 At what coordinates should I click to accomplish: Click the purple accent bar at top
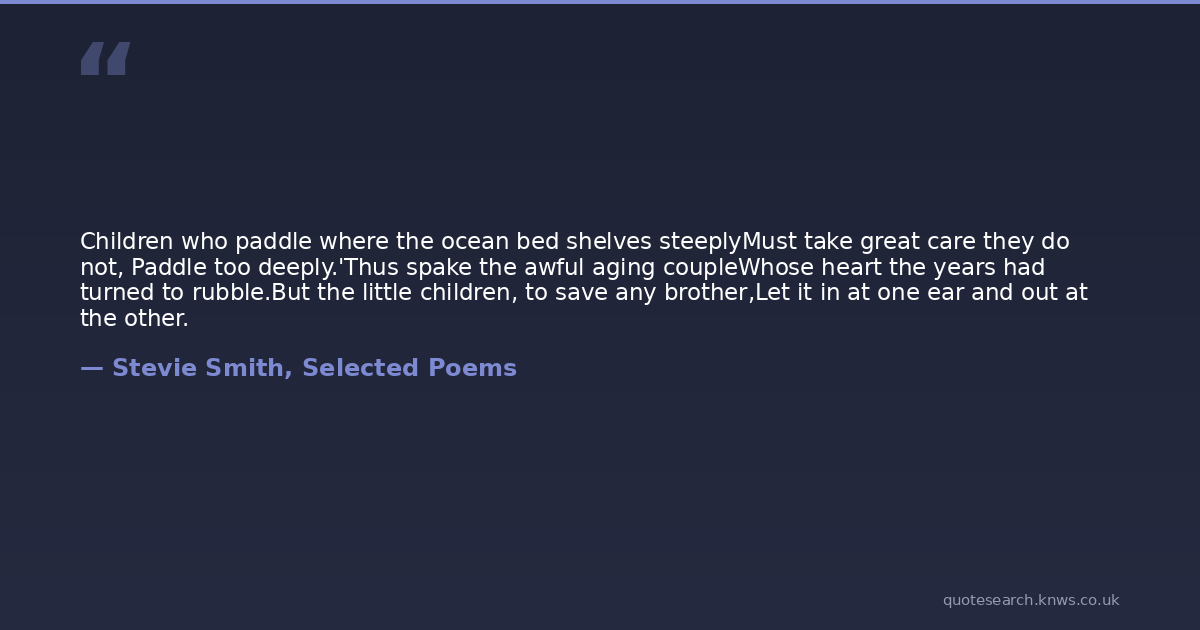coord(600,2)
